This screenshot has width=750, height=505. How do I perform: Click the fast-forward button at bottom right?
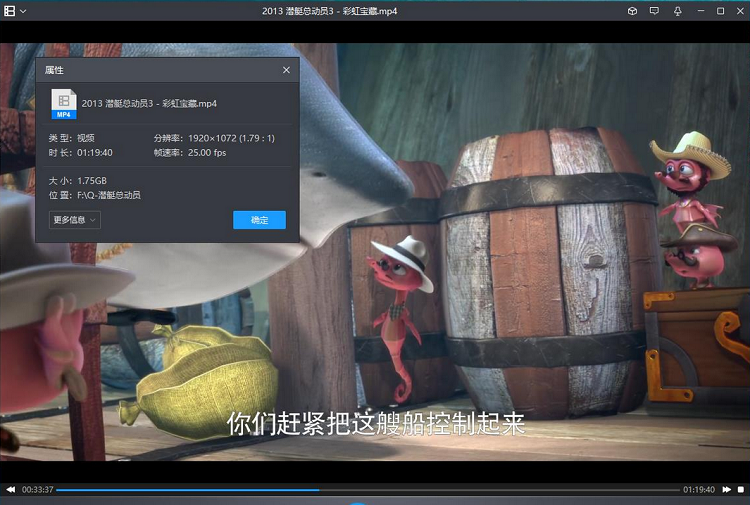pos(727,490)
